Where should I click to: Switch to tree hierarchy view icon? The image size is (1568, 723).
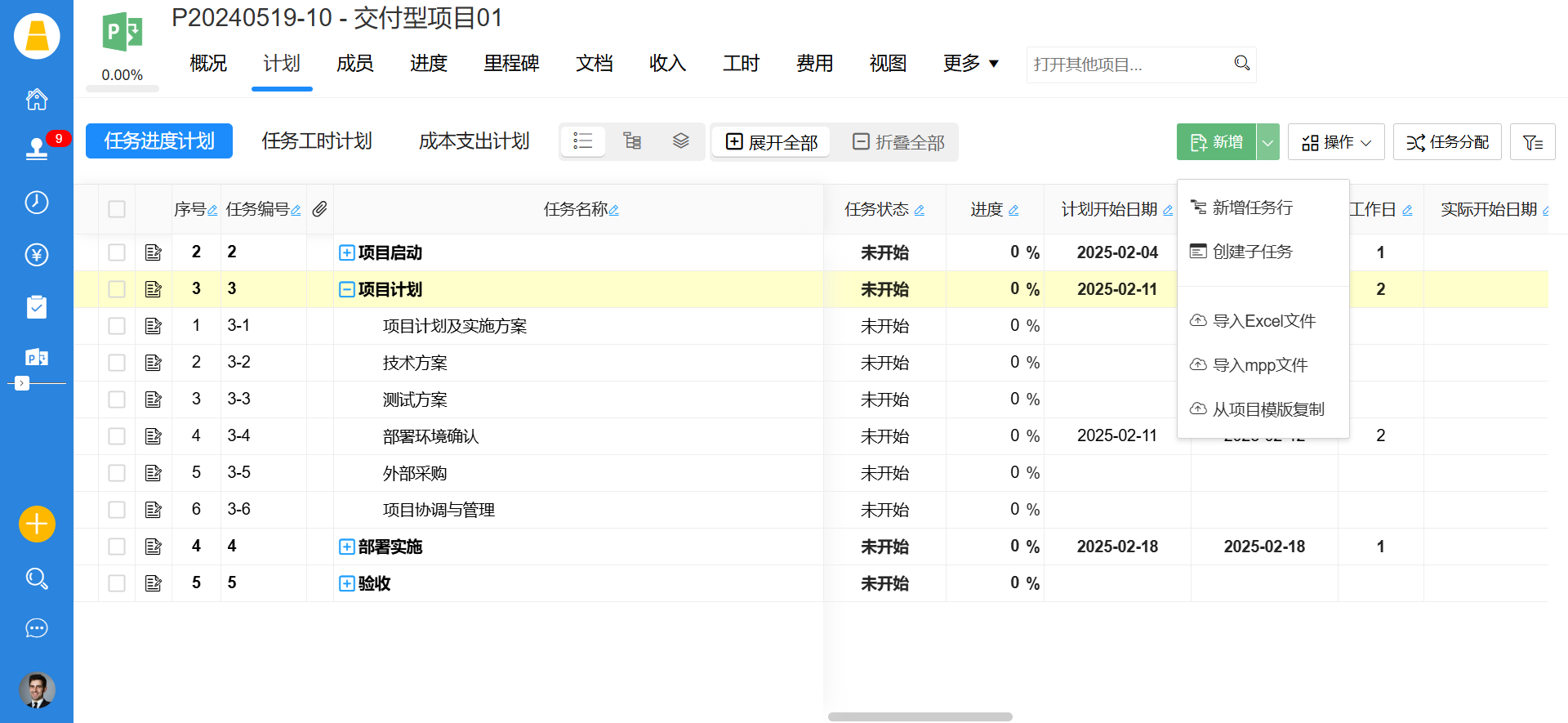point(632,141)
